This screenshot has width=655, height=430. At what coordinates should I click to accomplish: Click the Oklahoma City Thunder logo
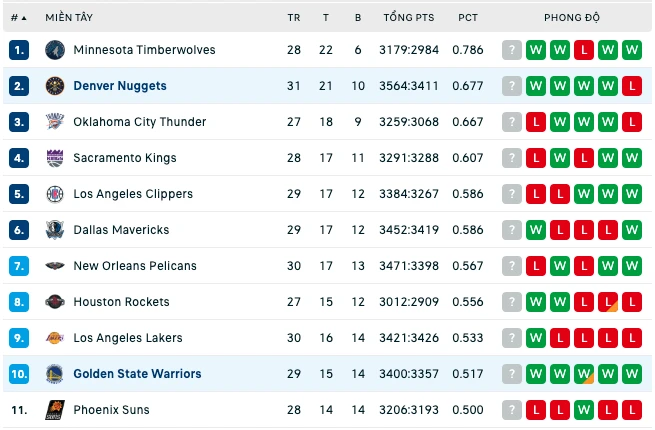55,122
